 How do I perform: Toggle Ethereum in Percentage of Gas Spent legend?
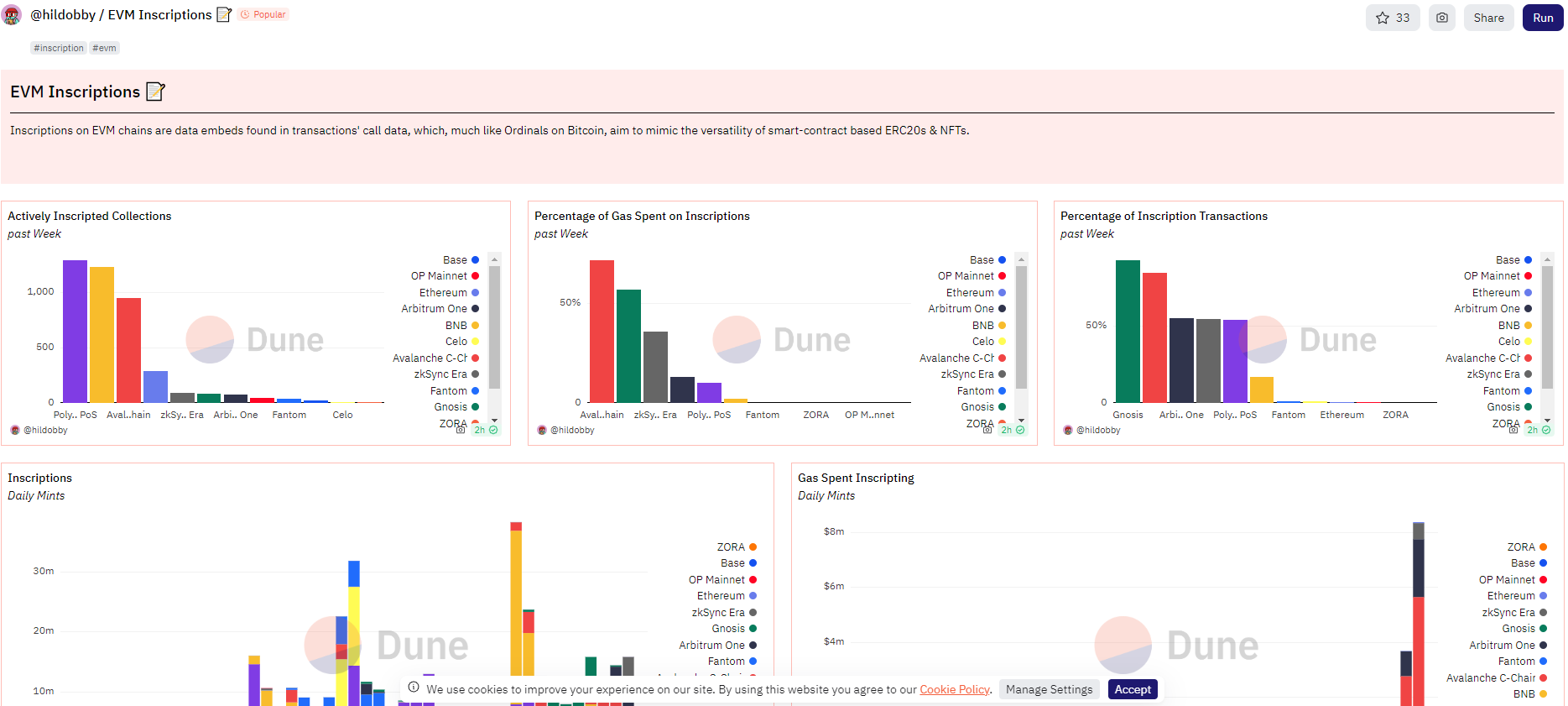pos(976,293)
